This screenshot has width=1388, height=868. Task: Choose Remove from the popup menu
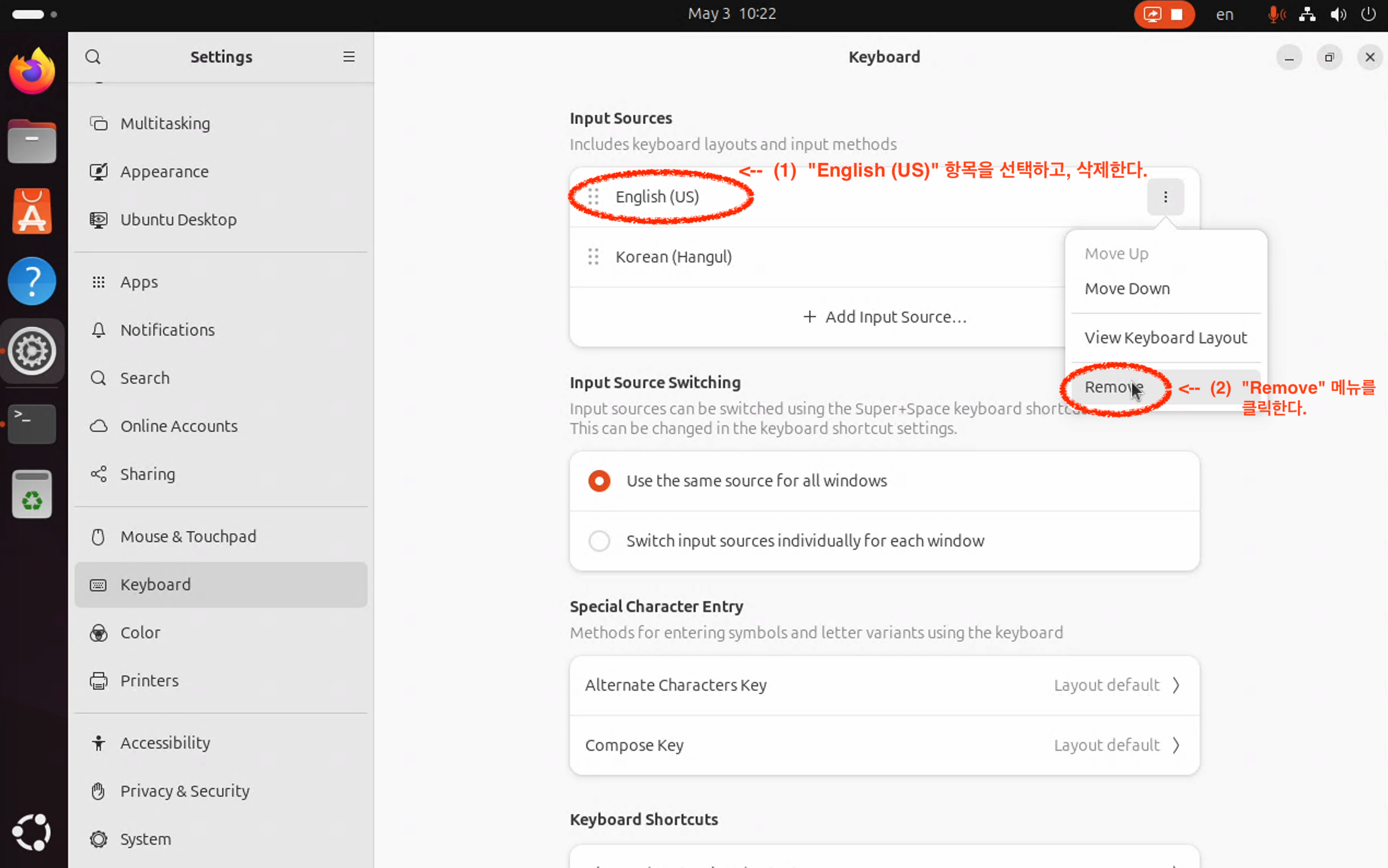tap(1112, 388)
